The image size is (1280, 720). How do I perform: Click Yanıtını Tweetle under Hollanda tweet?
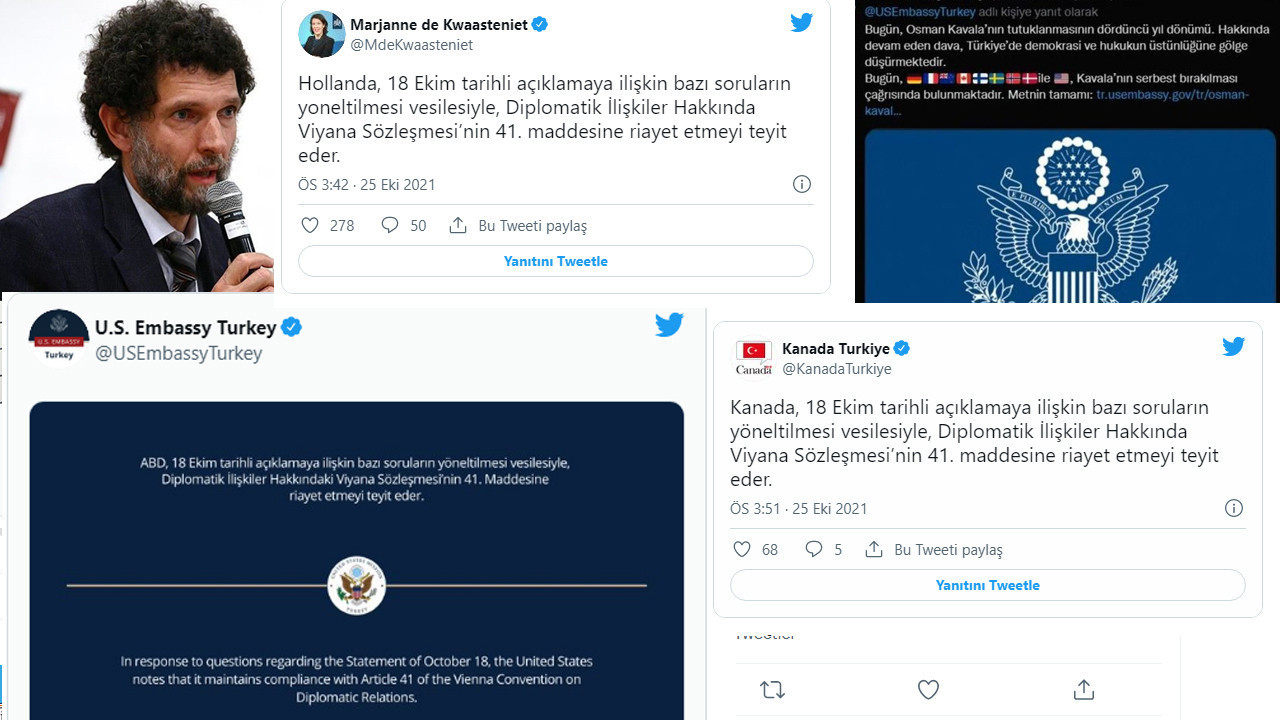click(x=556, y=261)
